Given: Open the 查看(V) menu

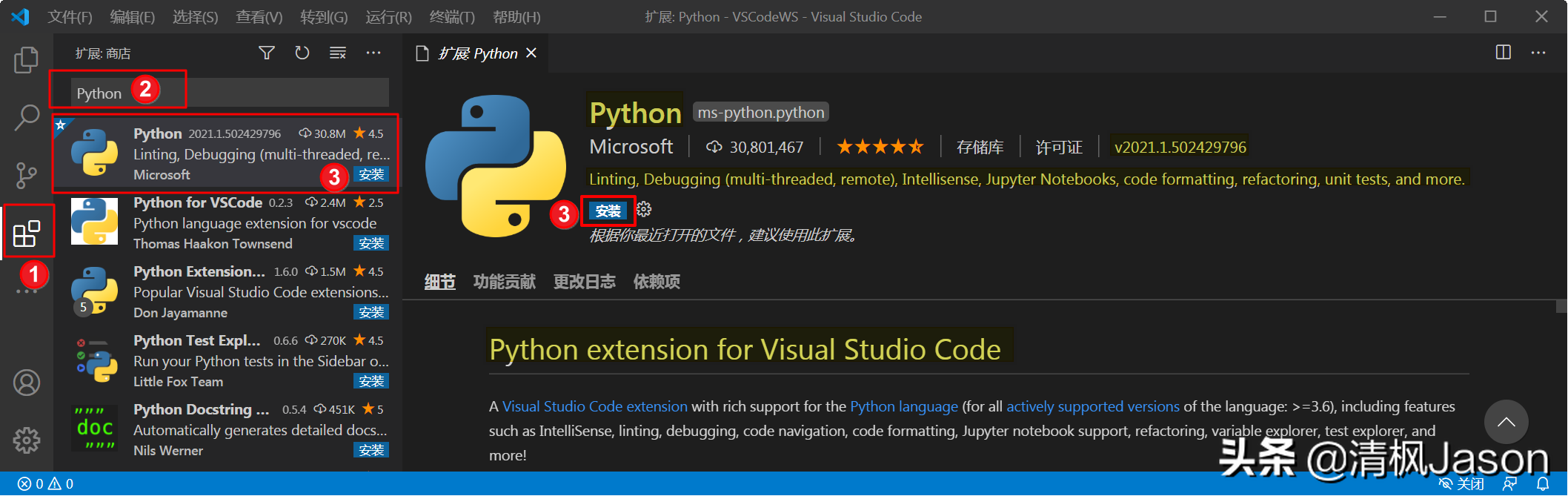Looking at the screenshot, I should (x=259, y=16).
